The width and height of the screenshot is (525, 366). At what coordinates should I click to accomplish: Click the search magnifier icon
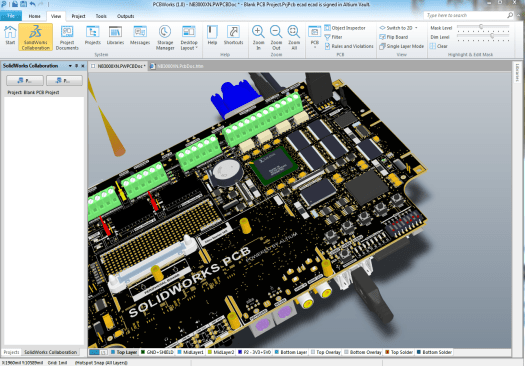click(510, 15)
